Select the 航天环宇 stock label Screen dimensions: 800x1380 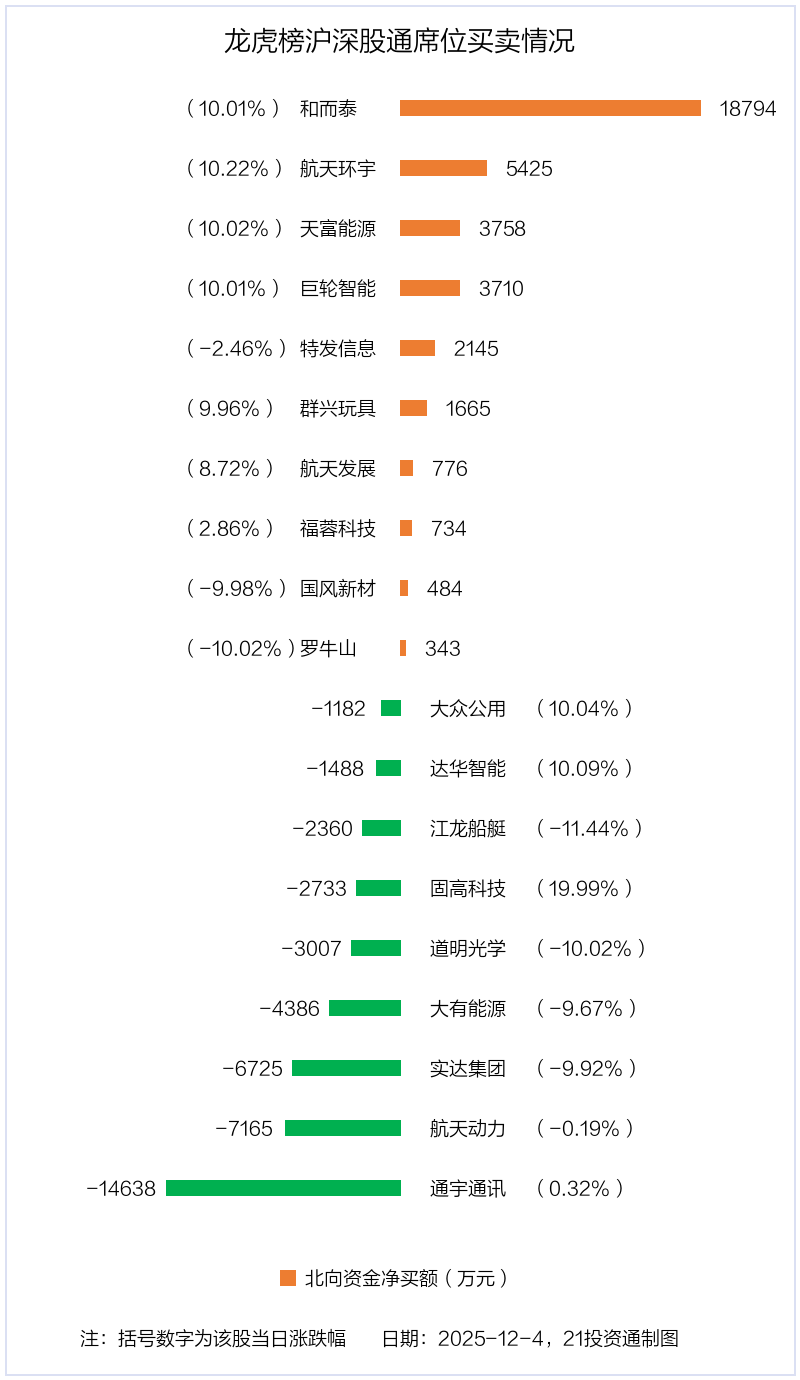pos(338,168)
